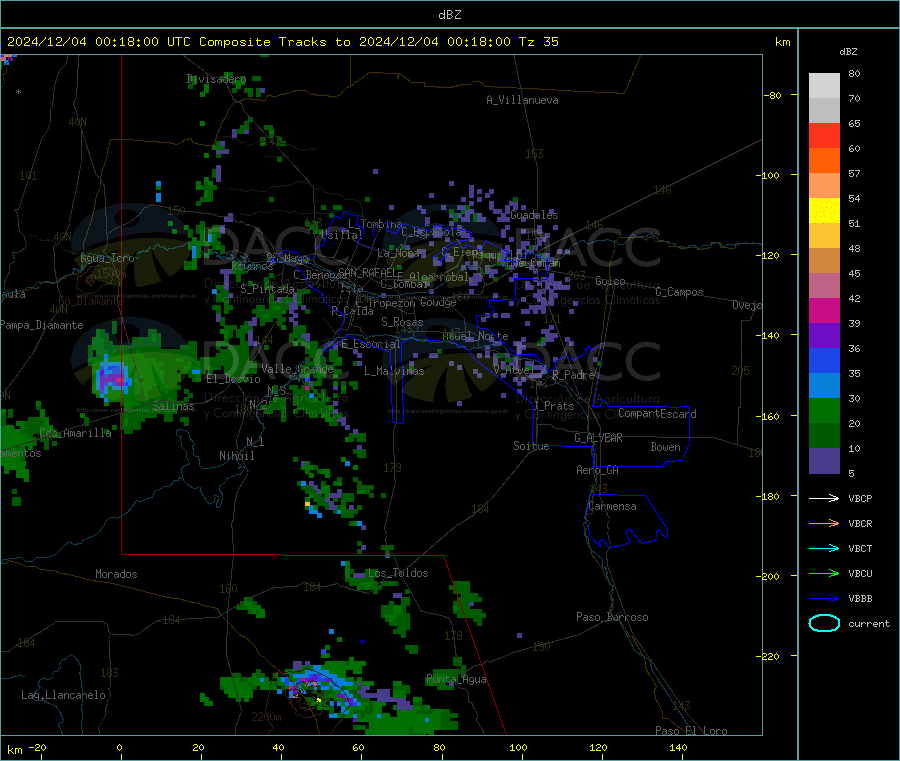Click the cyan 'current' ellipse legend icon
900x761 pixels.
point(824,623)
